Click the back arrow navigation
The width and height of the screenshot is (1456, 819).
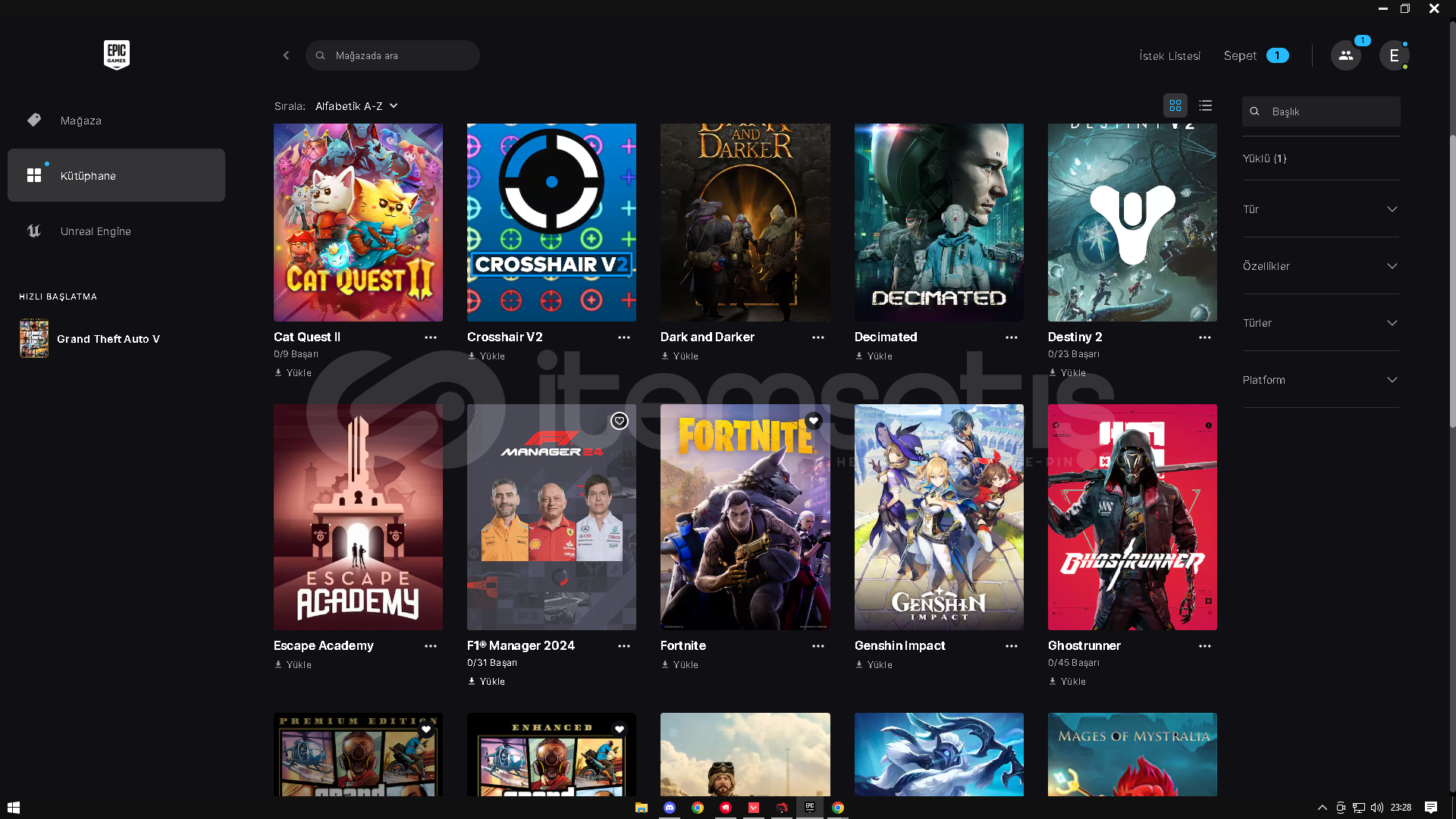pyautogui.click(x=286, y=55)
